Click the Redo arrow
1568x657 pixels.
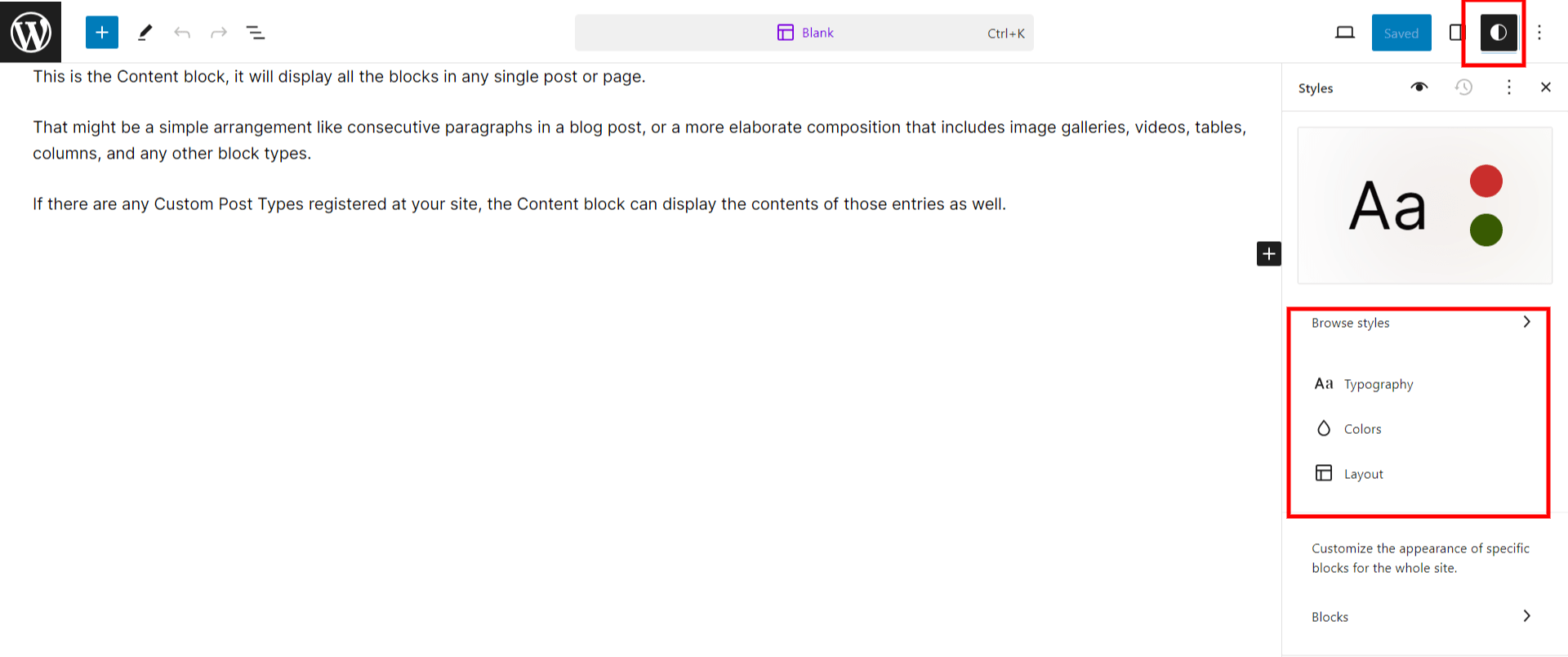218,33
